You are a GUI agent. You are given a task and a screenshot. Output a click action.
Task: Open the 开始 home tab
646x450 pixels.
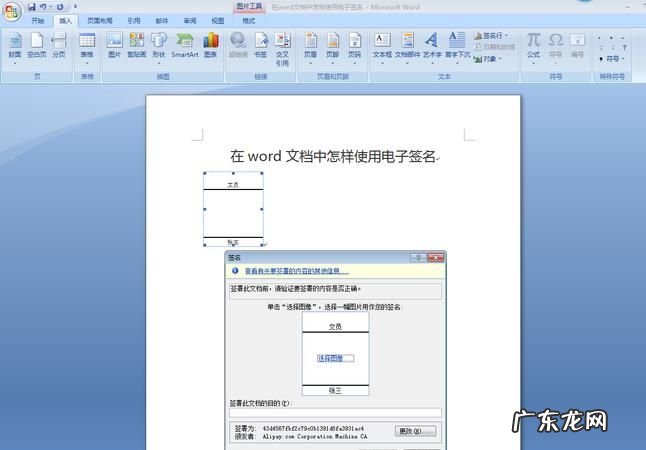coord(38,20)
